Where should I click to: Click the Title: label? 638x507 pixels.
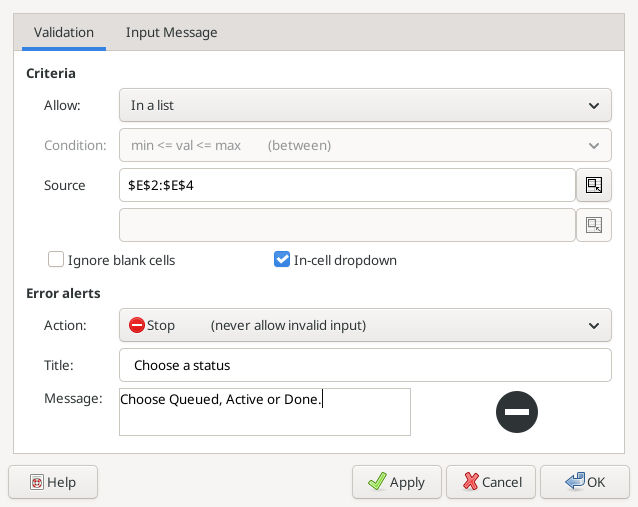point(59,365)
